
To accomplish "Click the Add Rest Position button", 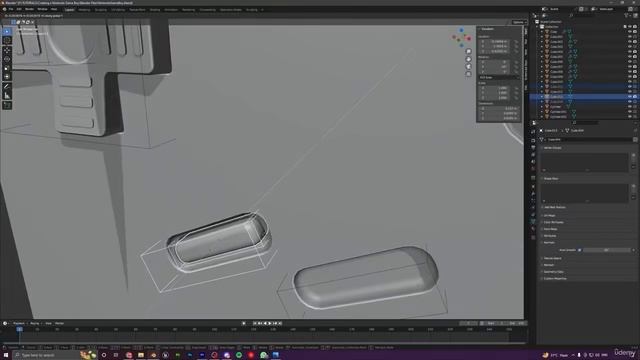I will point(555,207).
